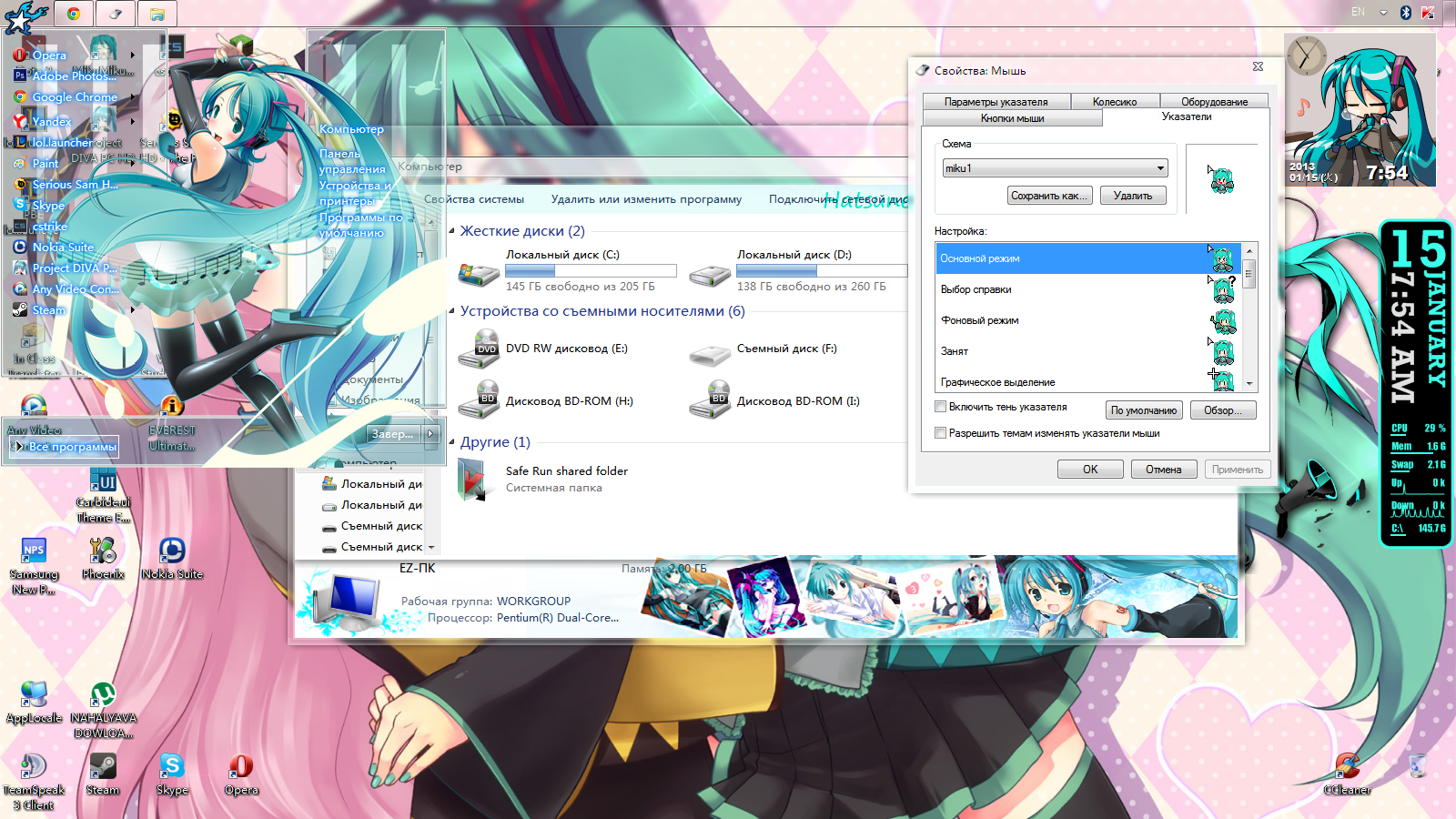Image resolution: width=1456 pixels, height=819 pixels.
Task: Click the Сохранить как button
Action: tap(1049, 196)
